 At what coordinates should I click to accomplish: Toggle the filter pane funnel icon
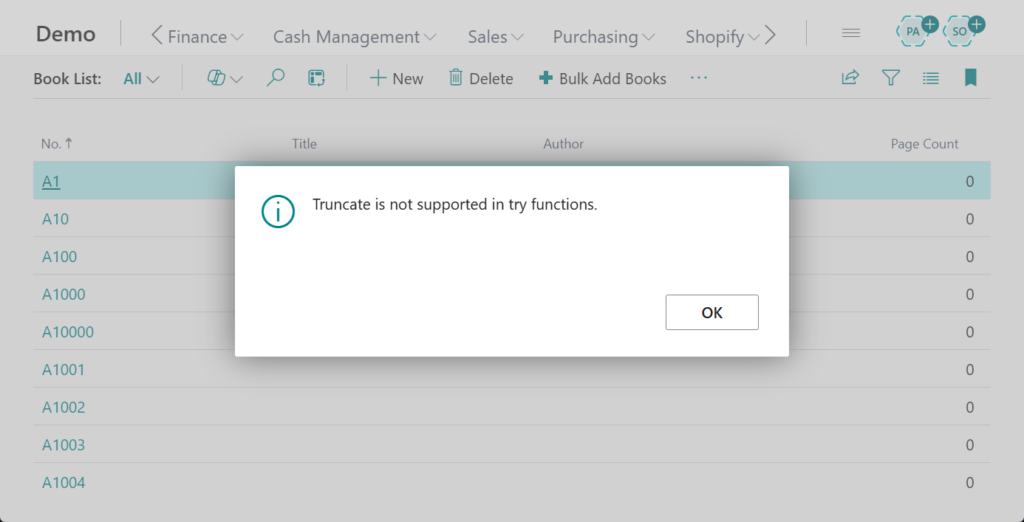(890, 78)
